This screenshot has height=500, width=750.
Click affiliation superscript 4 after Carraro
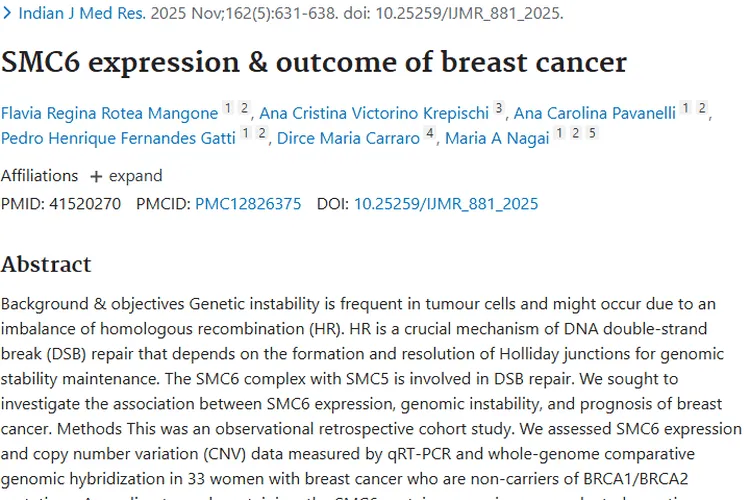point(429,133)
